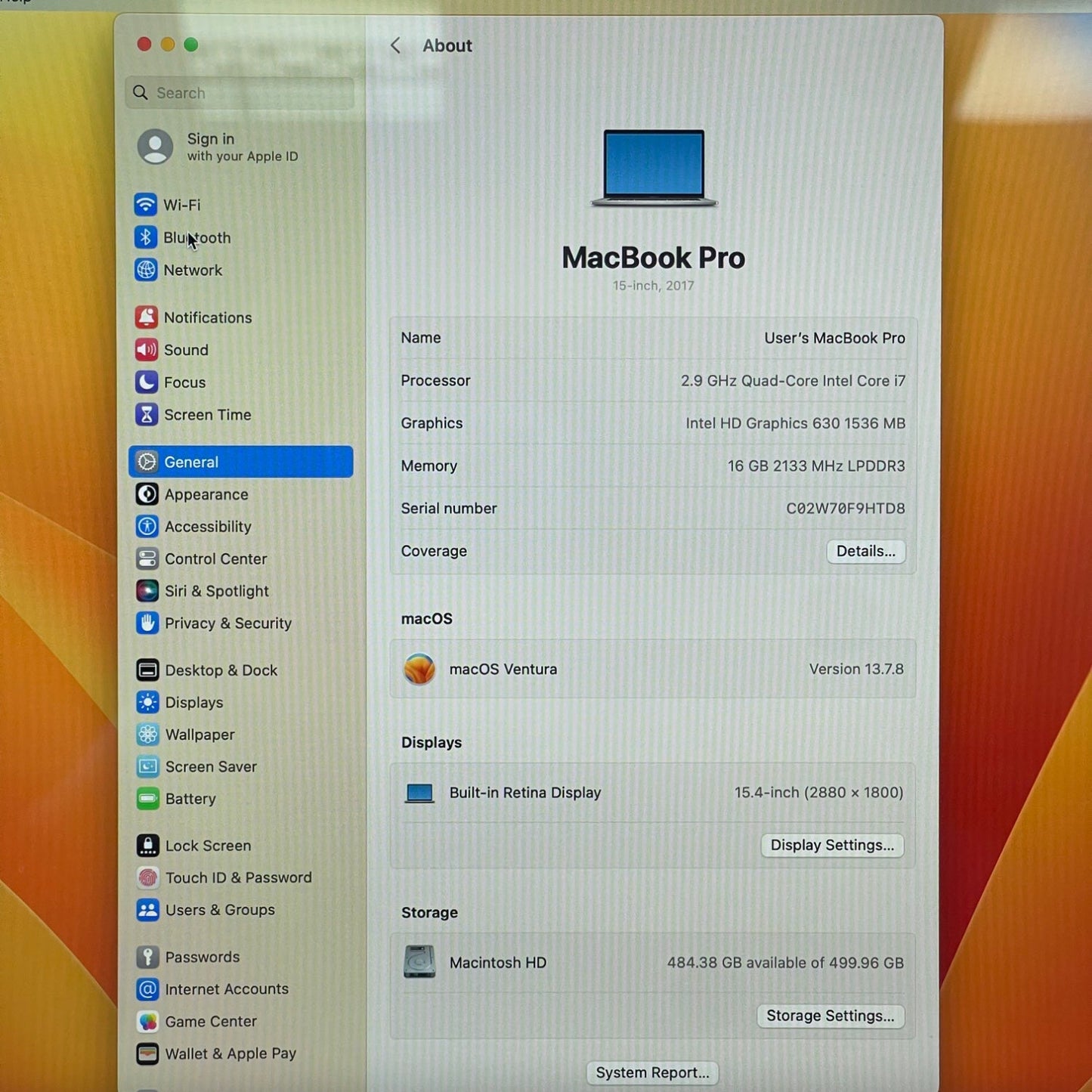Click the Screen Saver icon

(148, 767)
